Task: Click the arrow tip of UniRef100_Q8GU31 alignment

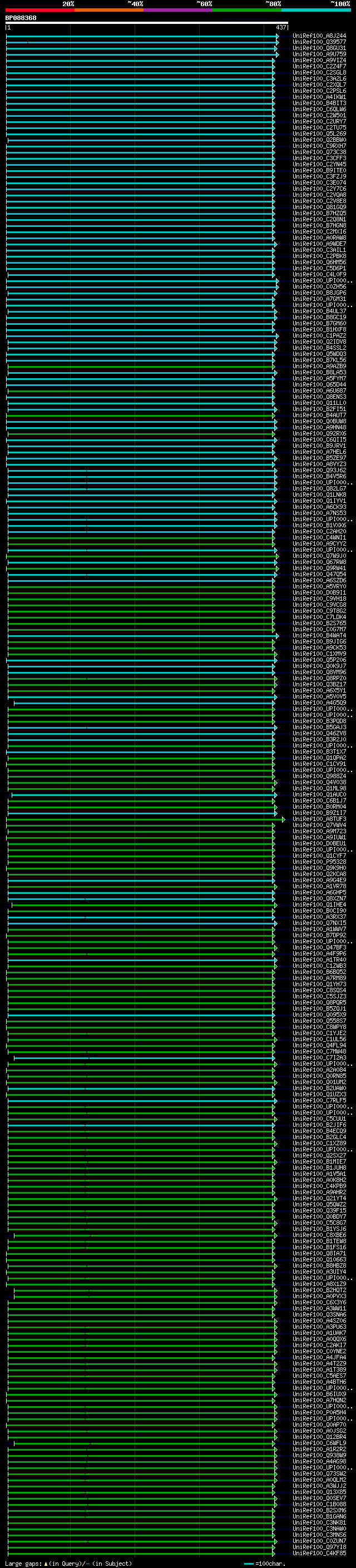Action: [x=277, y=49]
